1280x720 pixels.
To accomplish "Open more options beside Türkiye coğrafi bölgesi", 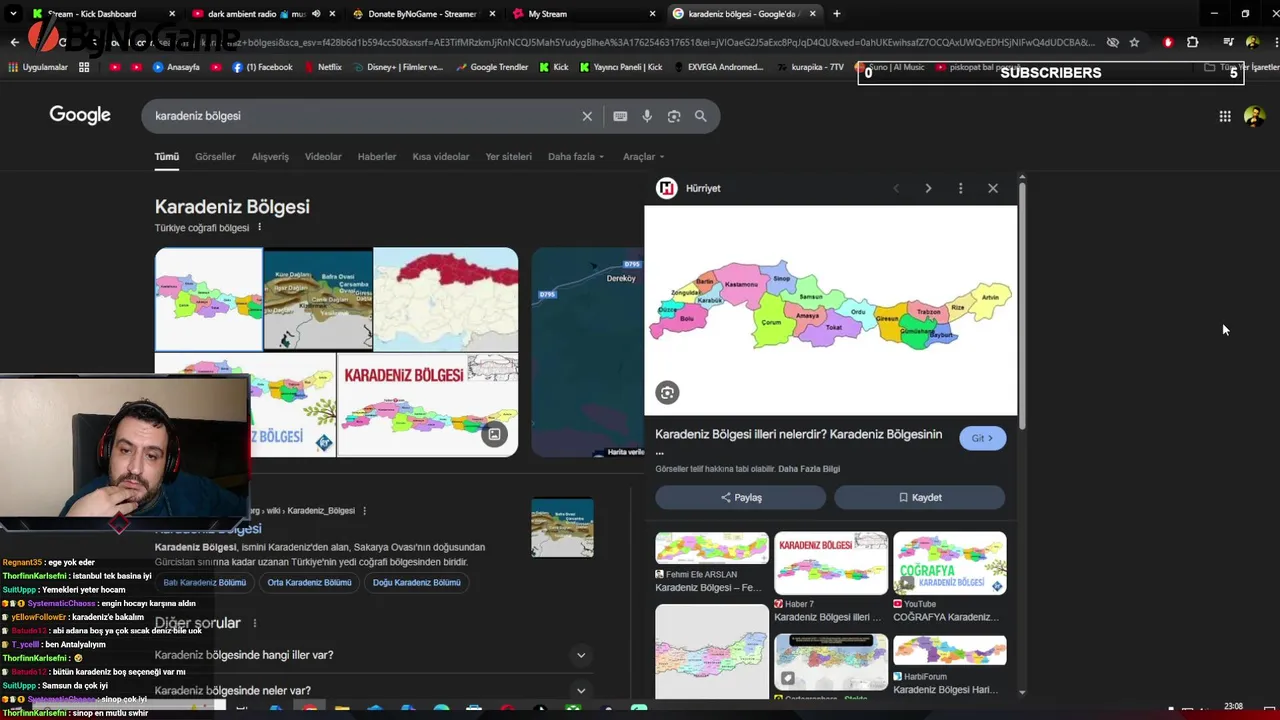I will tap(259, 227).
